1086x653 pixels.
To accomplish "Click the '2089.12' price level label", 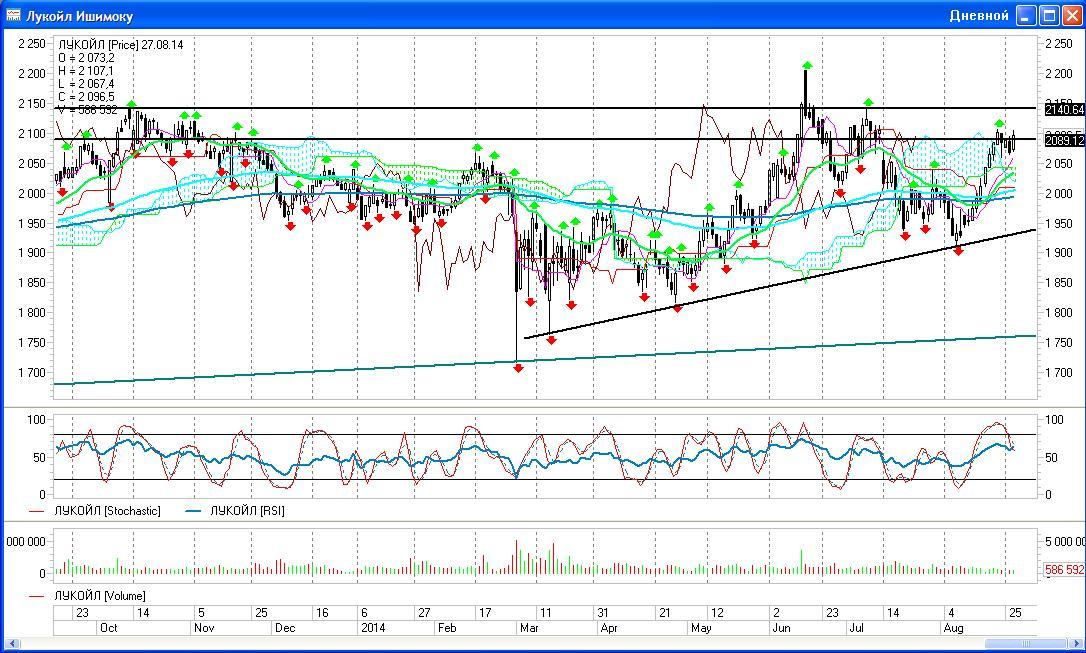I will click(x=1065, y=141).
